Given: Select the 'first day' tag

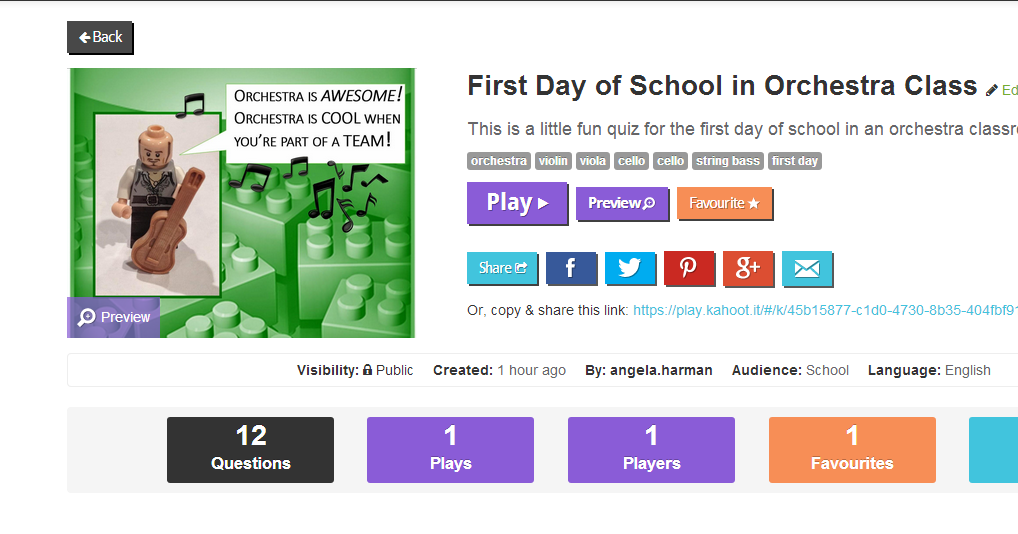Looking at the screenshot, I should 795,161.
